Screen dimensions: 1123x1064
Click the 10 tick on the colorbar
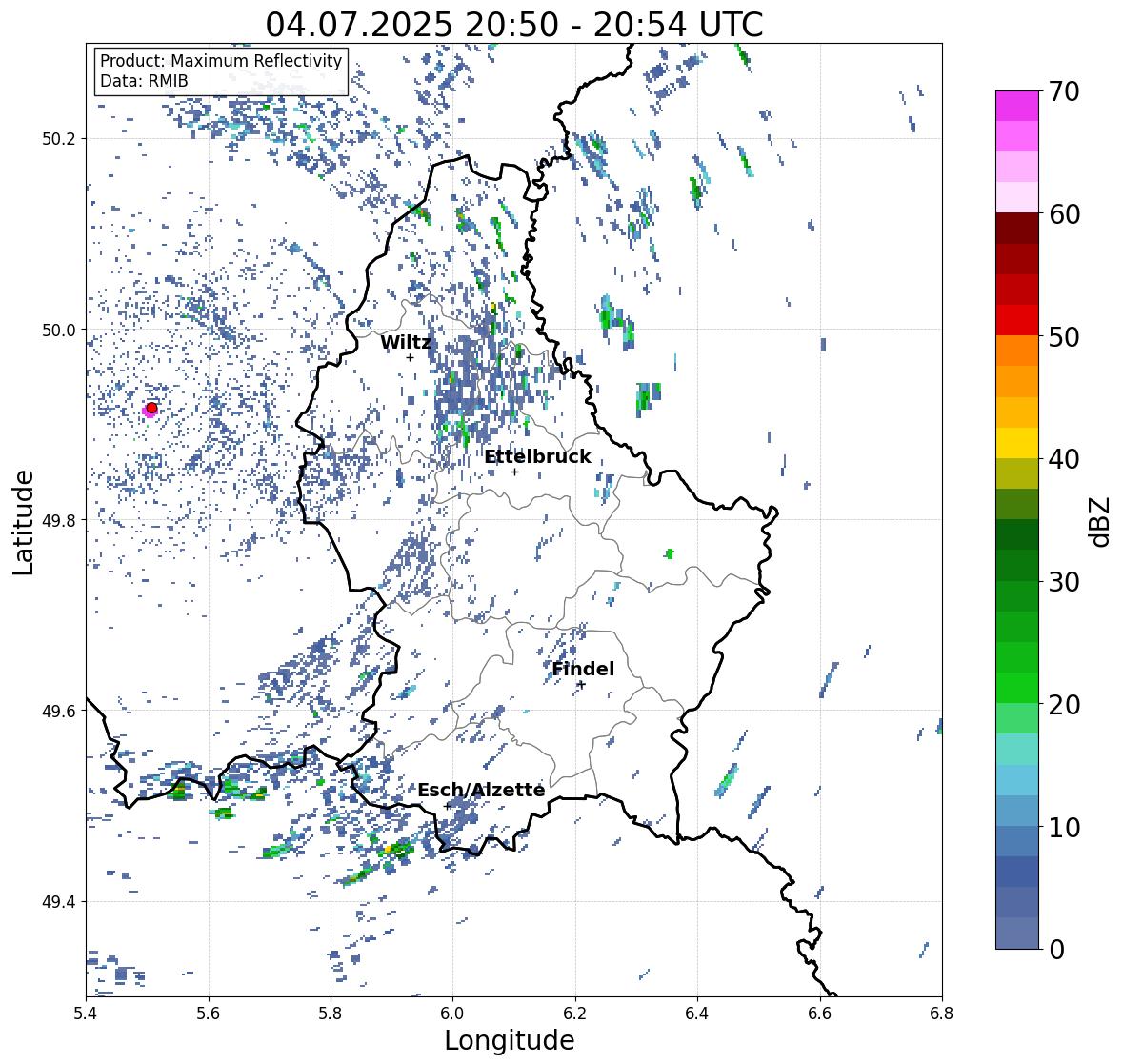point(1064,827)
